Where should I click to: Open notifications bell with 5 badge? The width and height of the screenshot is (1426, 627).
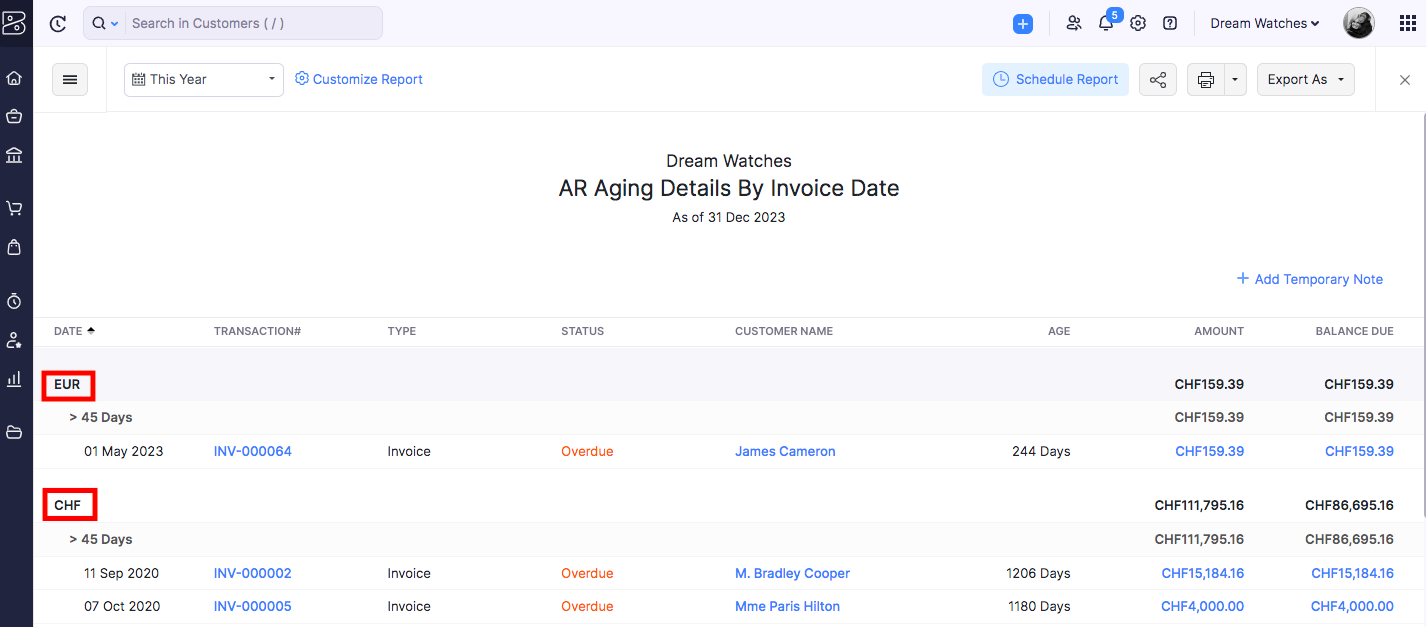pos(1107,22)
